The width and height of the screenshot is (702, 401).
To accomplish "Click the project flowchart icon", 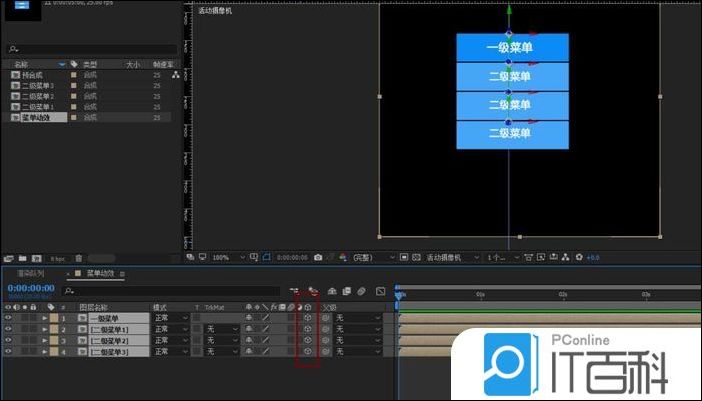I will [x=176, y=75].
